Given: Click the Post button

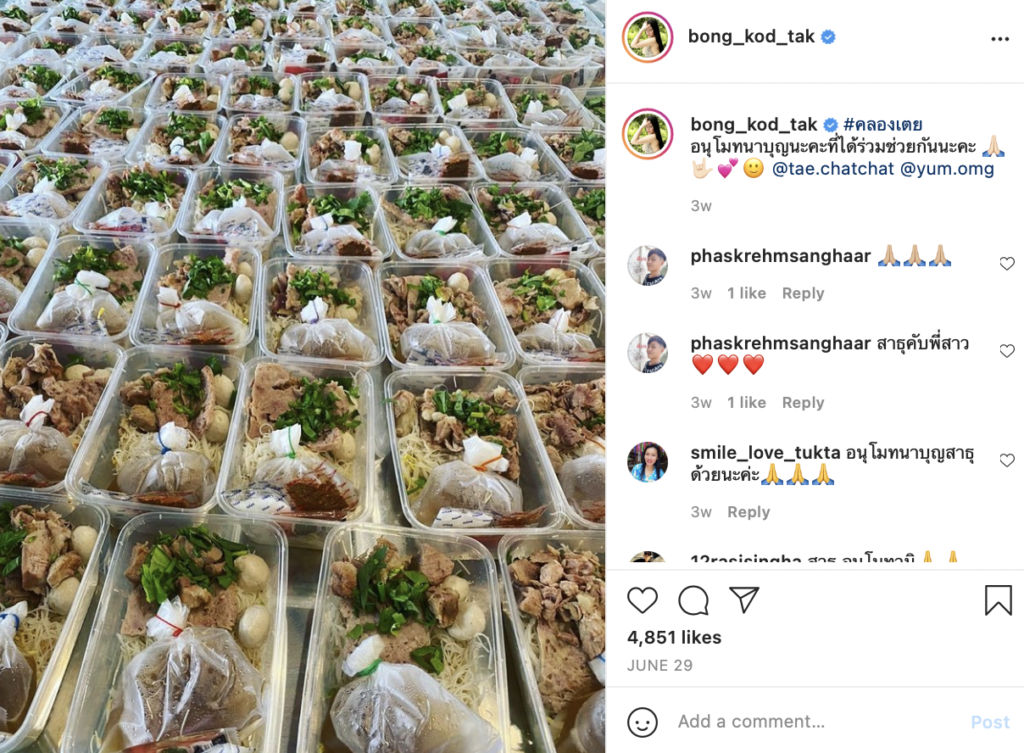Looking at the screenshot, I should coord(990,722).
